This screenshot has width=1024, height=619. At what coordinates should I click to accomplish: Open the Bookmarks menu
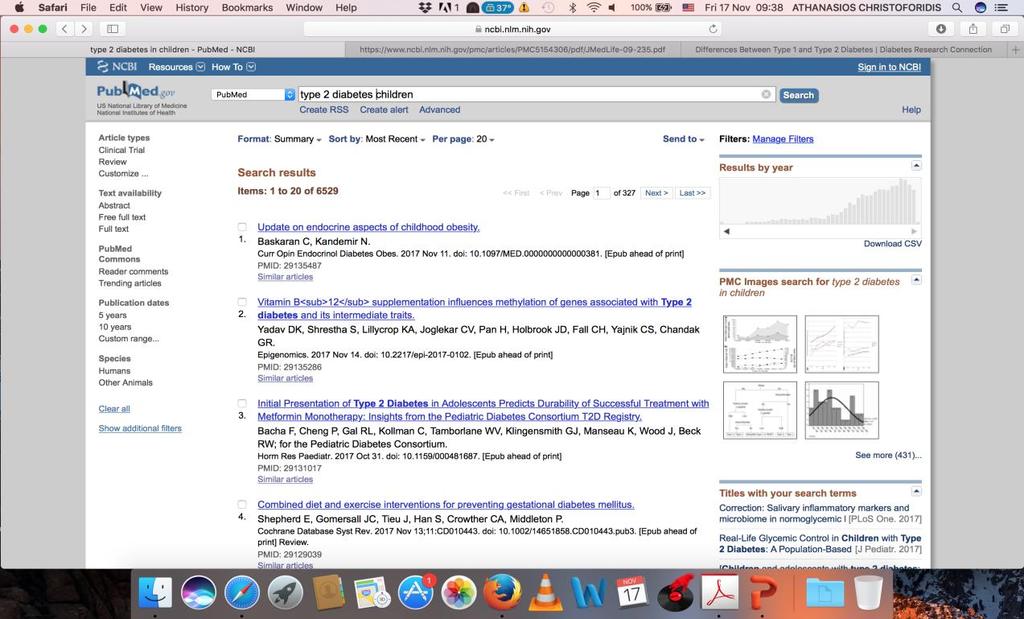pyautogui.click(x=247, y=8)
